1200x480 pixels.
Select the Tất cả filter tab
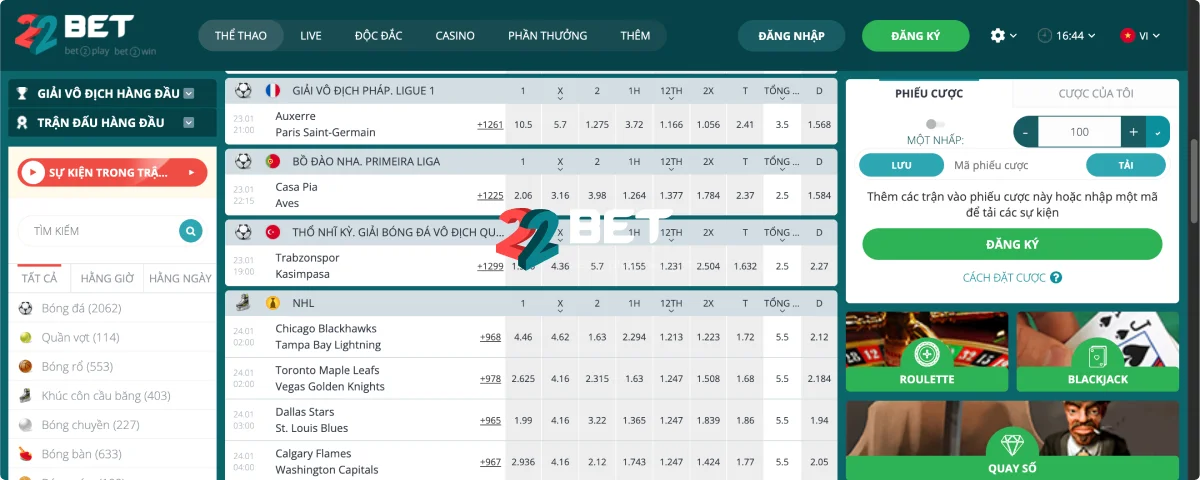click(x=39, y=278)
